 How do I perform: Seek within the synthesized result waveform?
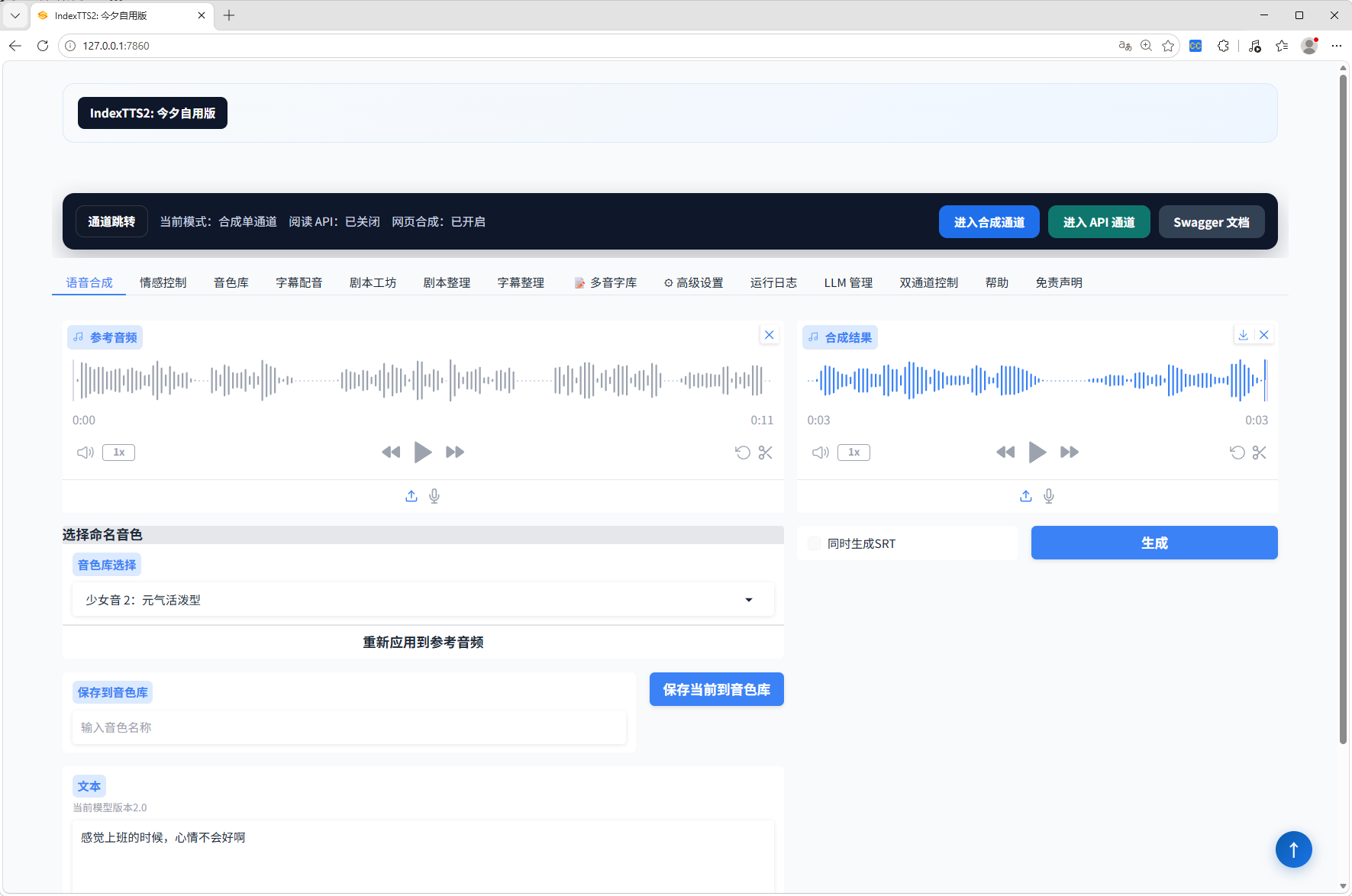pyautogui.click(x=1037, y=379)
